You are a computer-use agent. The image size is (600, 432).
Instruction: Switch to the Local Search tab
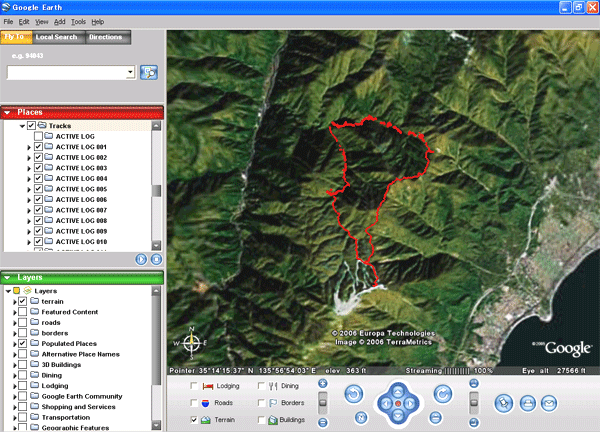click(x=56, y=38)
